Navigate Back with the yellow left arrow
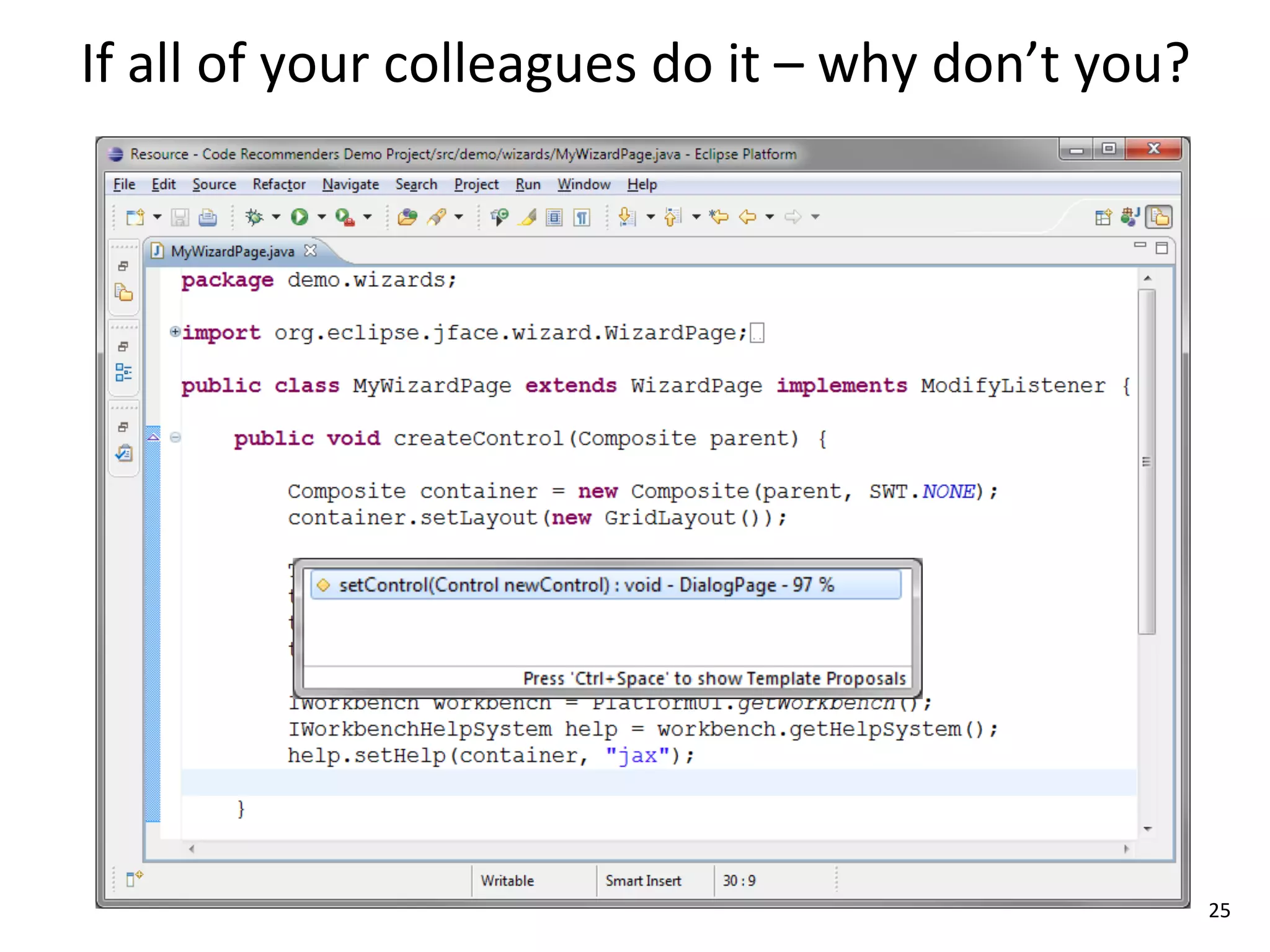 tap(748, 217)
